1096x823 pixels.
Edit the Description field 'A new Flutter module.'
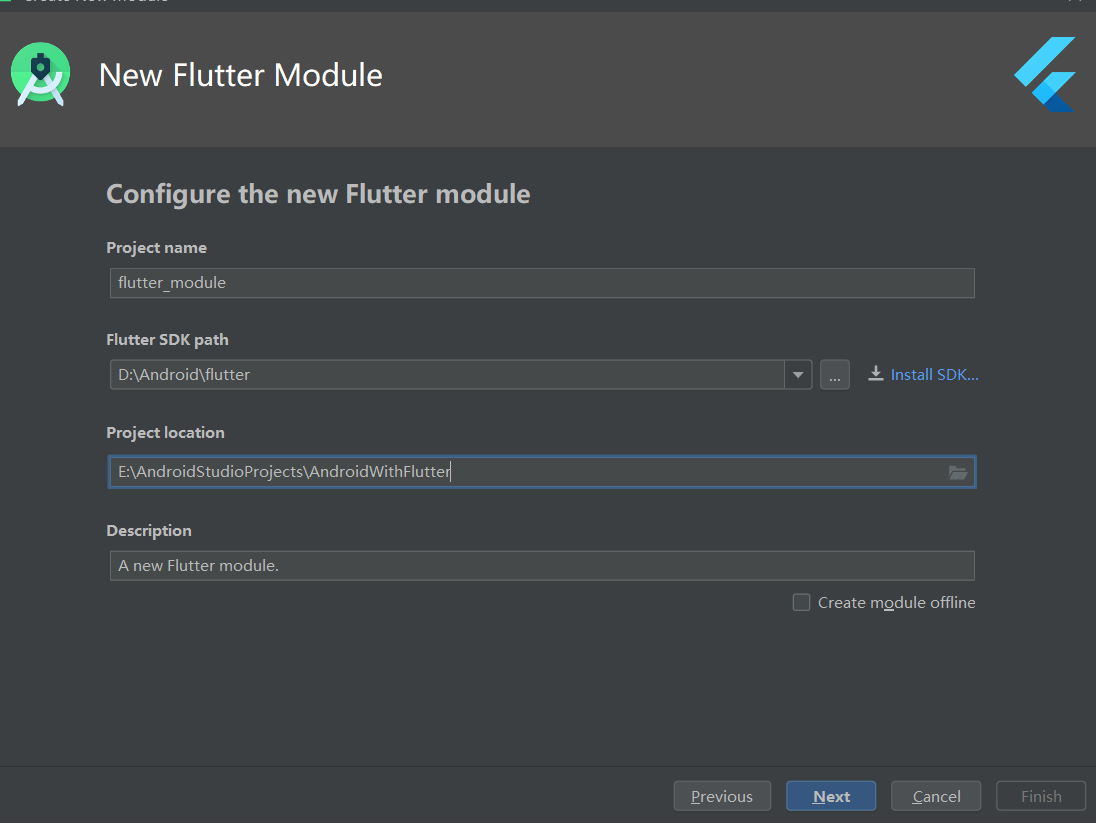[542, 566]
